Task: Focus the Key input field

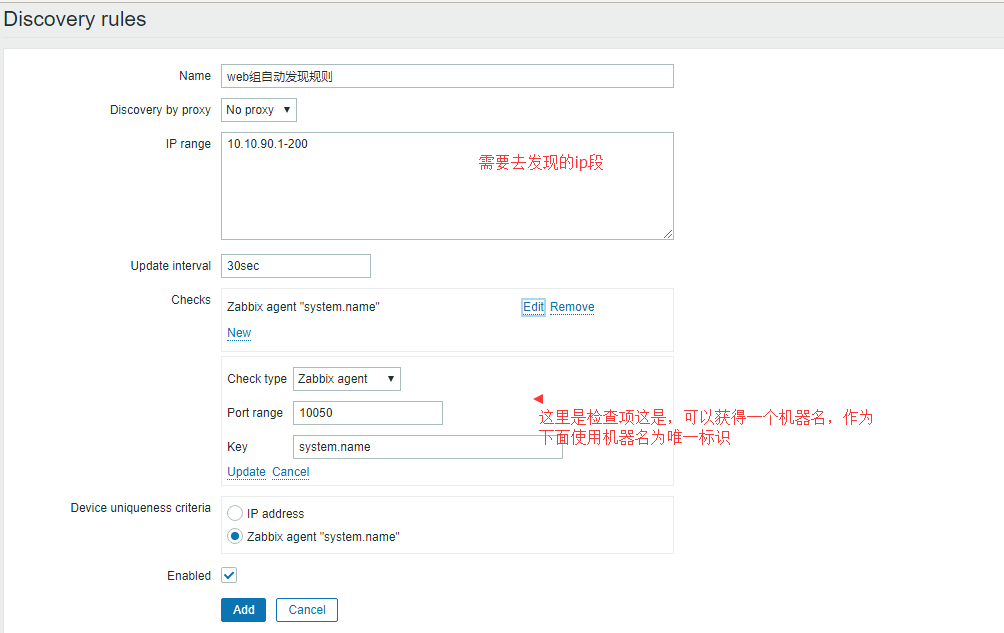Action: click(427, 447)
